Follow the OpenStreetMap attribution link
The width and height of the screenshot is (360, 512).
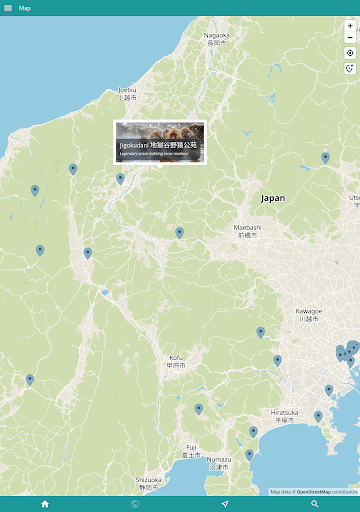pos(313,492)
